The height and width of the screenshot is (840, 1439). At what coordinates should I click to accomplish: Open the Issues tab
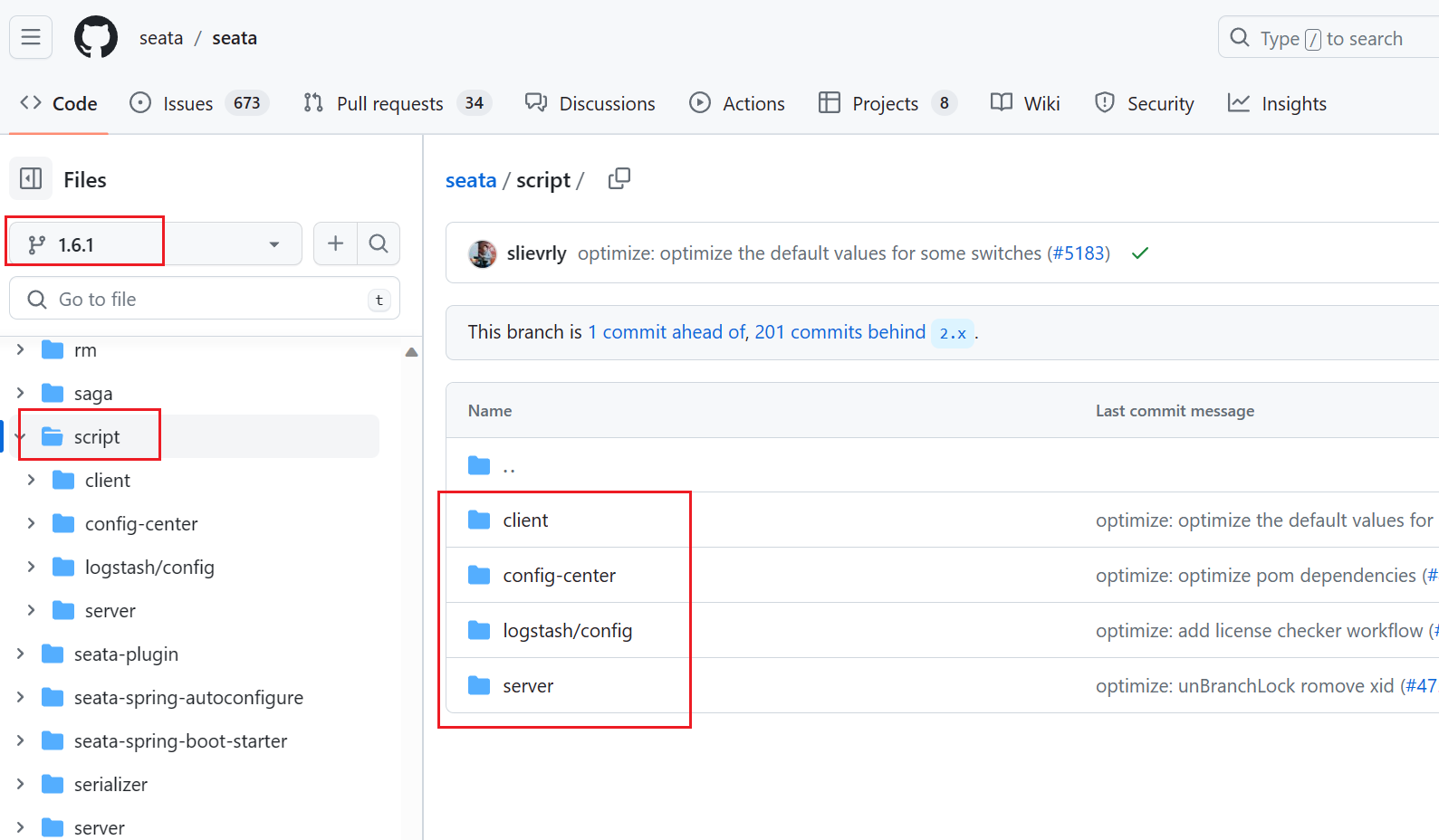point(199,103)
